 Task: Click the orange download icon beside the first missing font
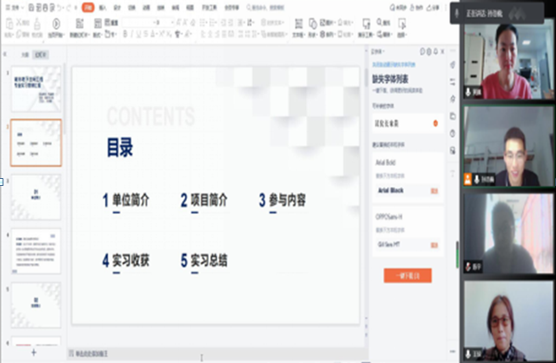435,123
